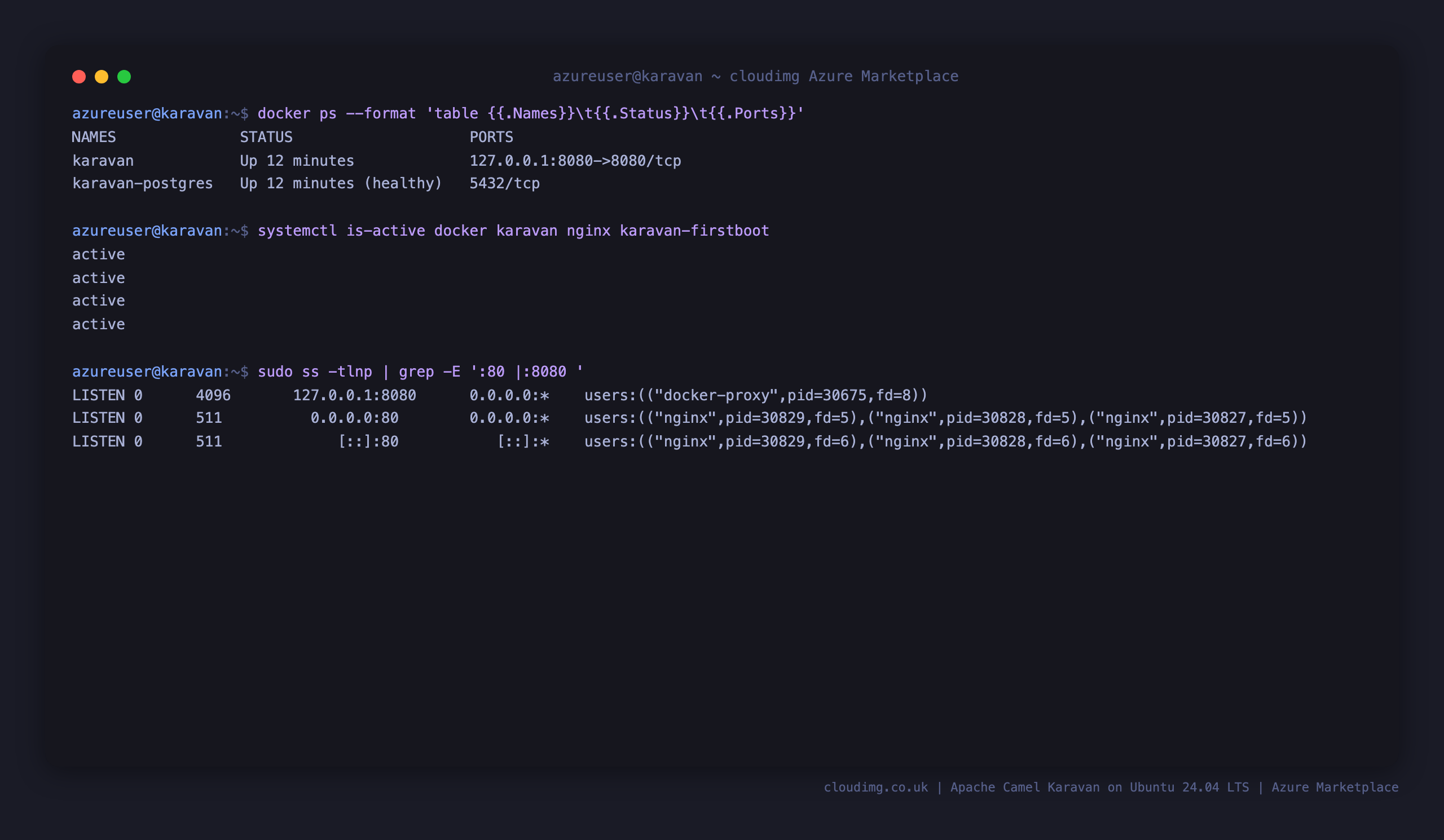1444x840 pixels.
Task: Click the '5432/tcp' port value
Action: tap(505, 183)
